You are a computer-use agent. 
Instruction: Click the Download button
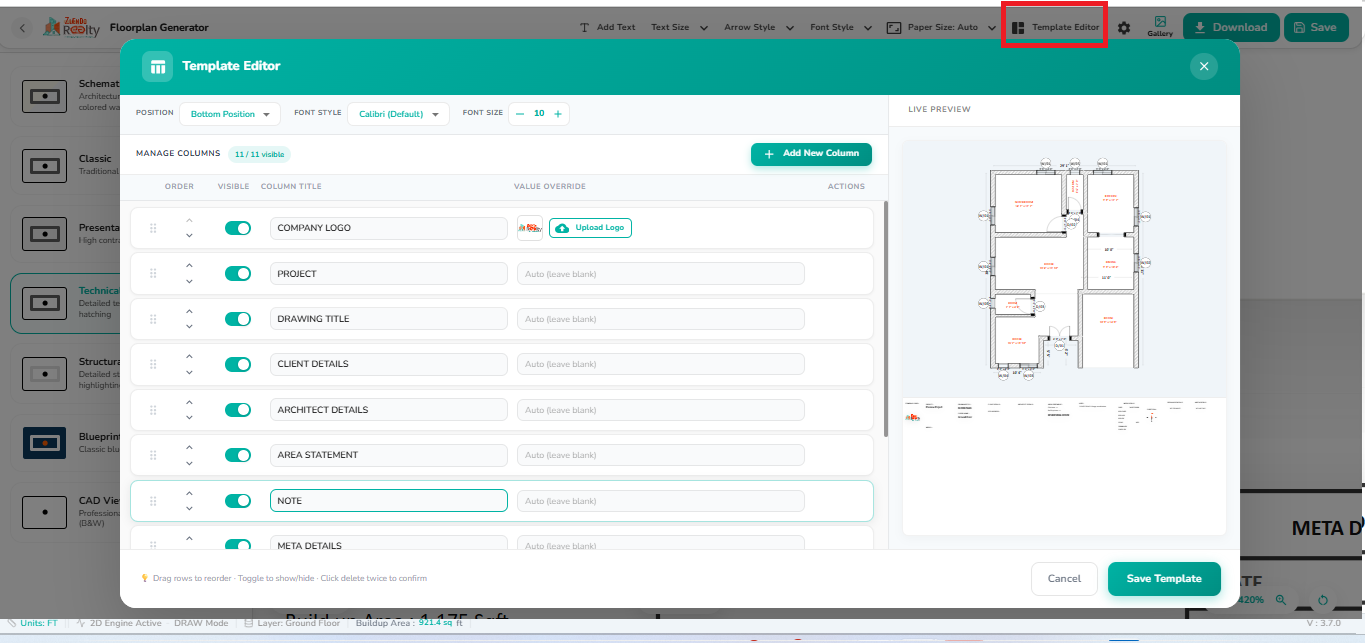1230,28
